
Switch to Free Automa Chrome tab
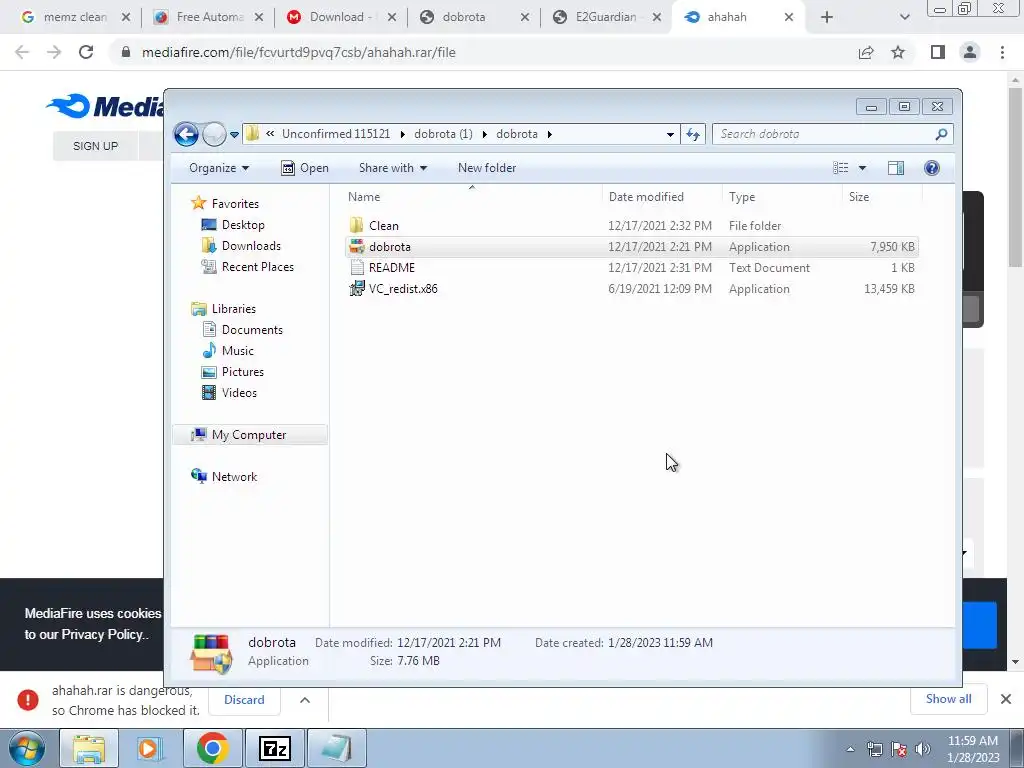tap(208, 17)
